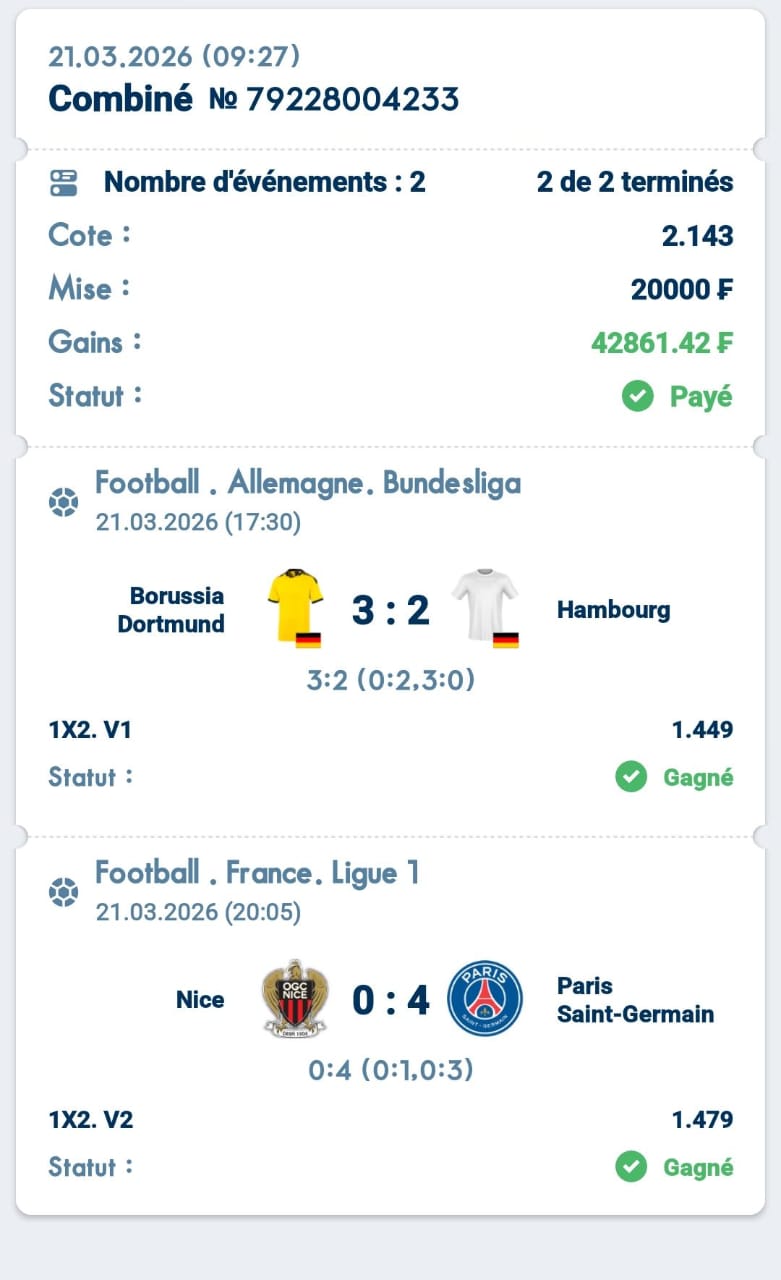Click the Gagné checkmark for Dortmund match
This screenshot has height=1280, width=781.
[x=631, y=777]
